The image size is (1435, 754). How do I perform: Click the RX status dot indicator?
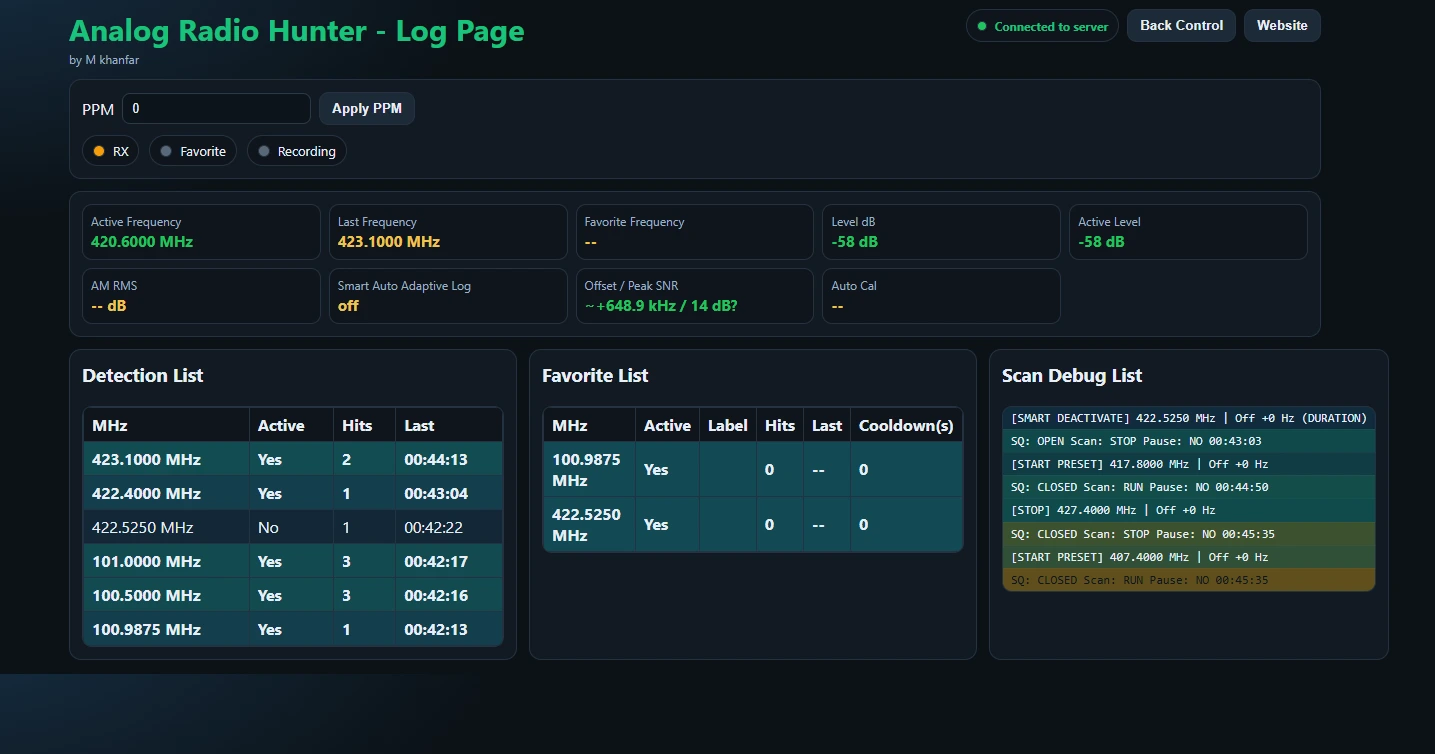coord(100,151)
